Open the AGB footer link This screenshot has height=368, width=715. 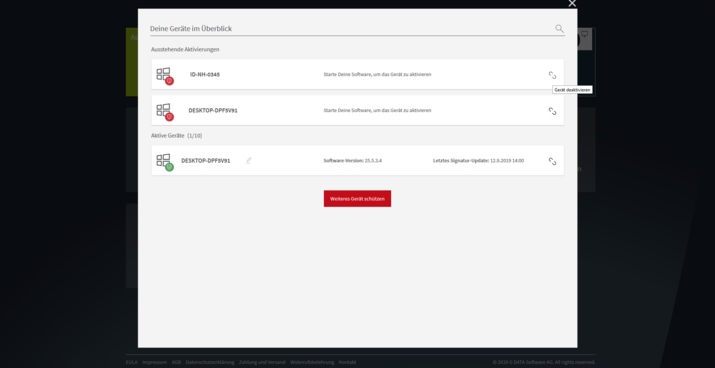[176, 362]
